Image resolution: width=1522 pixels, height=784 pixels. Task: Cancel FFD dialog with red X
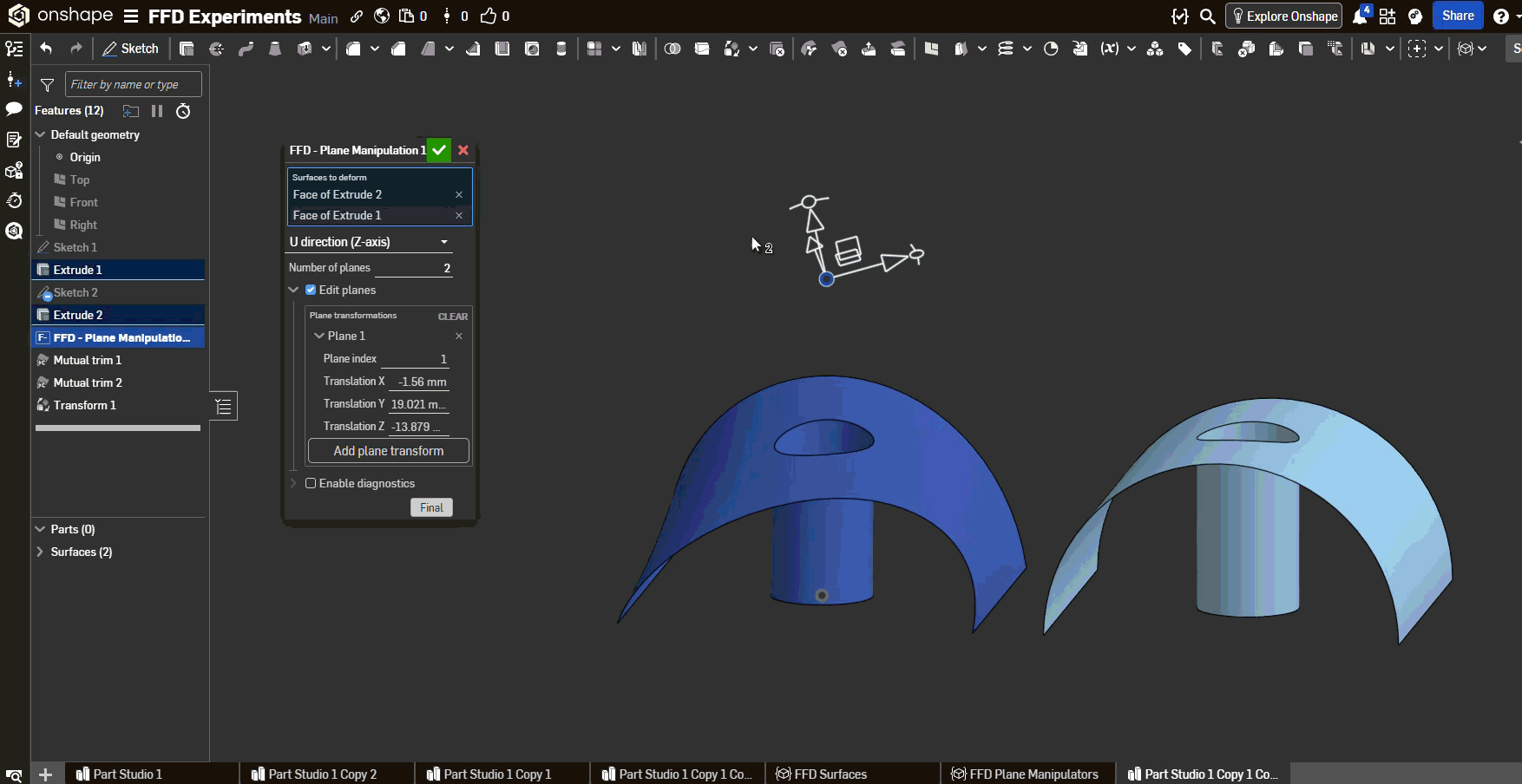click(463, 150)
